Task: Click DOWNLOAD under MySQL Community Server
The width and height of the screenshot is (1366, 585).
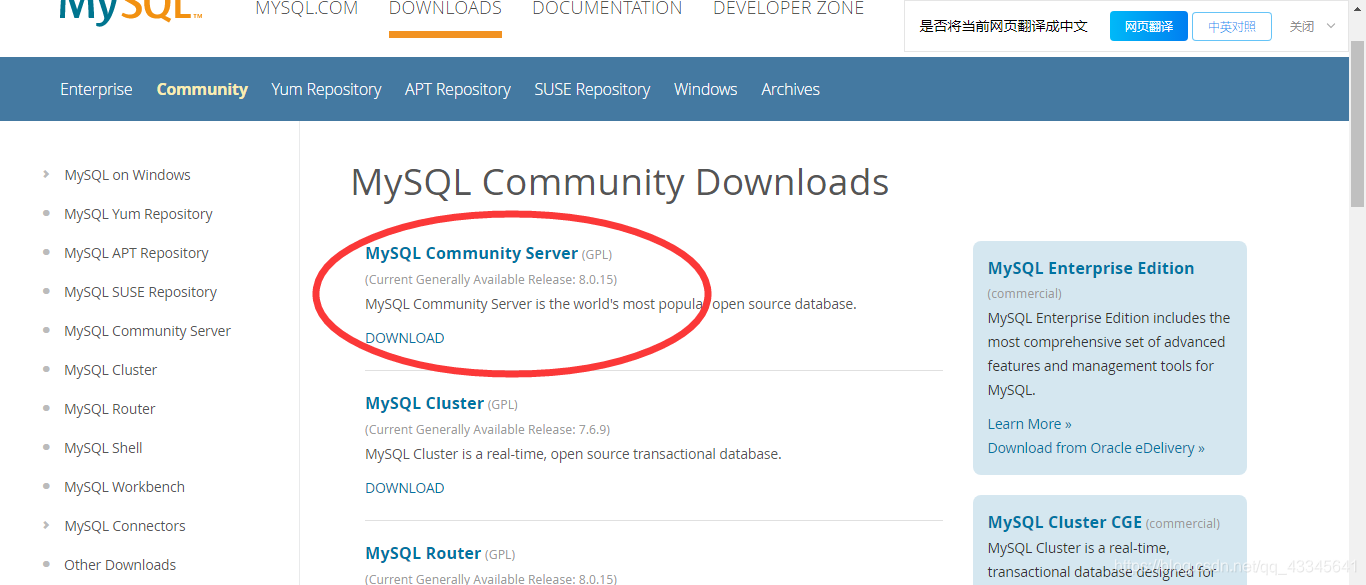Action: pos(405,338)
